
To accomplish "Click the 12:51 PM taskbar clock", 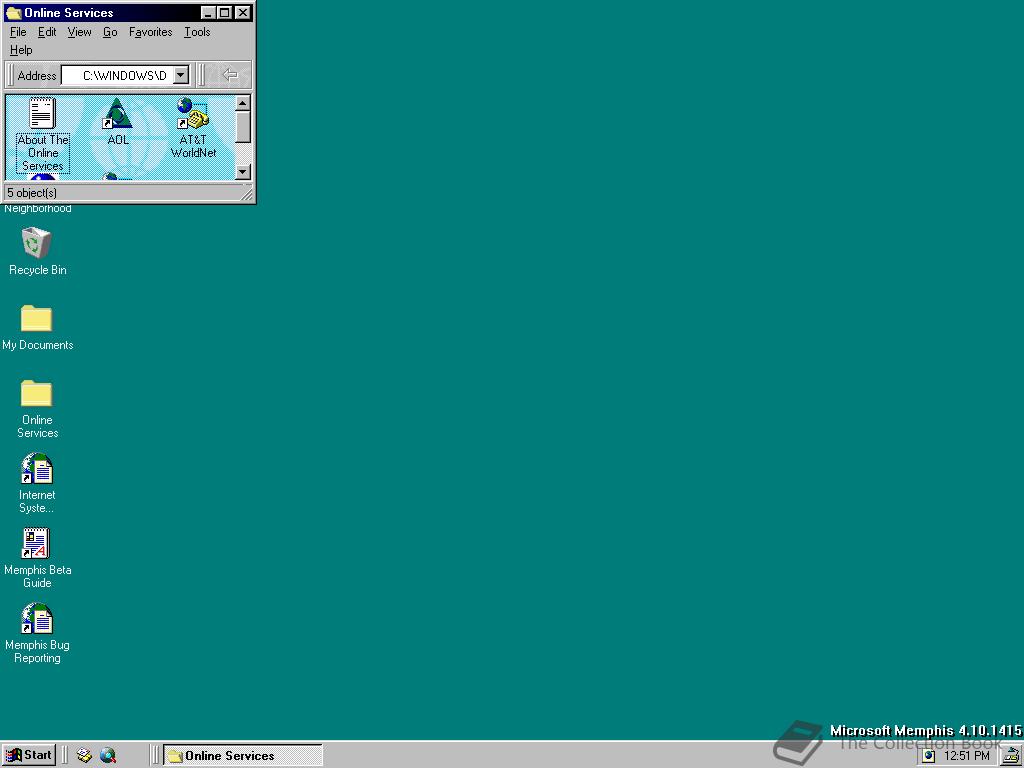I will (967, 756).
